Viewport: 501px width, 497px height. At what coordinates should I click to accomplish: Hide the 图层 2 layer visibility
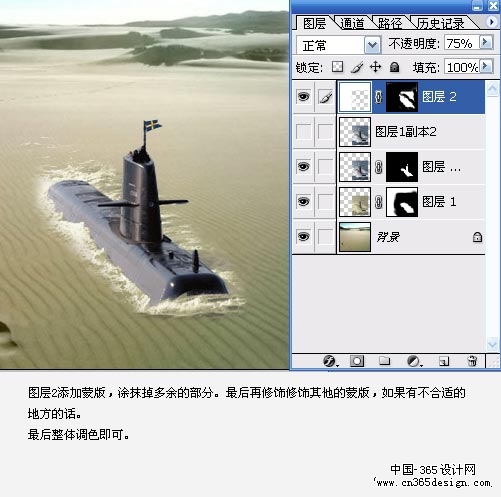303,97
